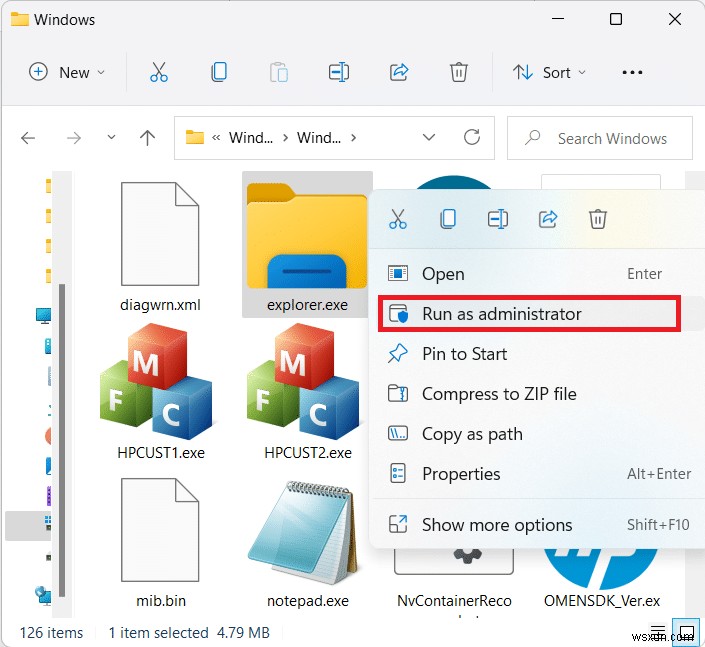The width and height of the screenshot is (705, 647).
Task: Maximize the Windows folder window
Action: (x=616, y=19)
